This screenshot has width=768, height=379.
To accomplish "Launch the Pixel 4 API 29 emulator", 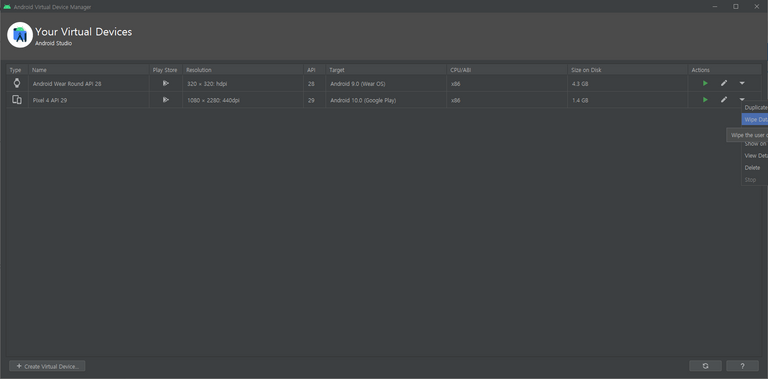I will click(705, 99).
